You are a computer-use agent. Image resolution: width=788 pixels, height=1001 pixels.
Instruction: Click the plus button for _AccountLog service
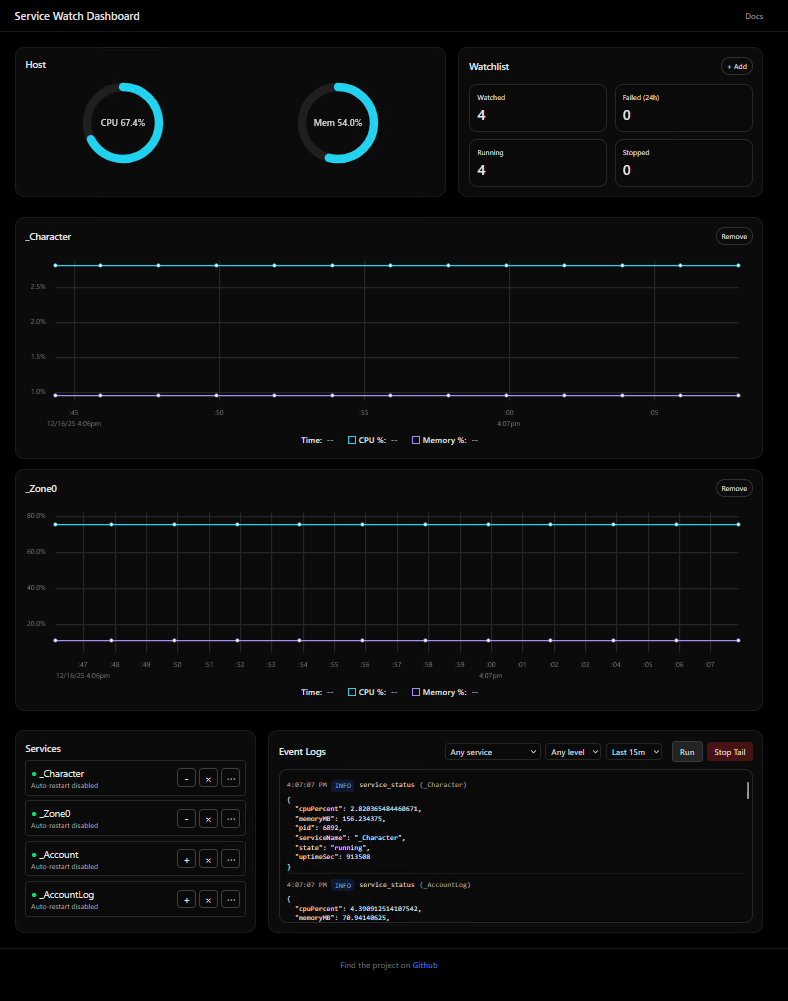pos(186,899)
